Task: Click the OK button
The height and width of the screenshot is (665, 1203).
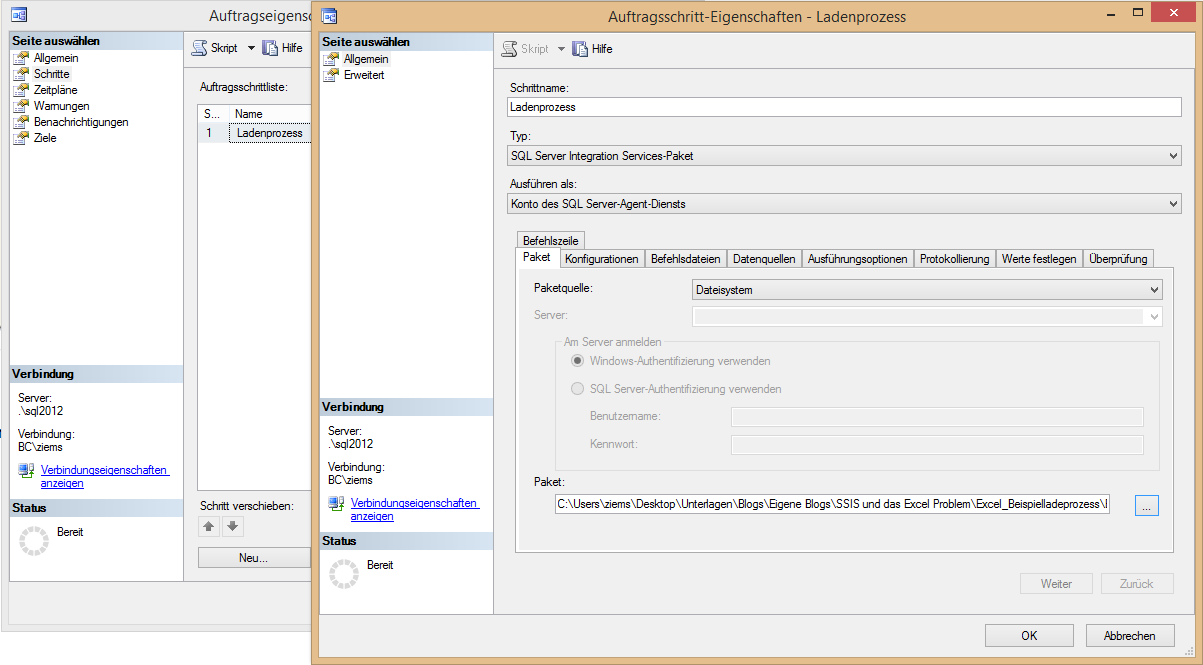Action: pyautogui.click(x=1029, y=636)
